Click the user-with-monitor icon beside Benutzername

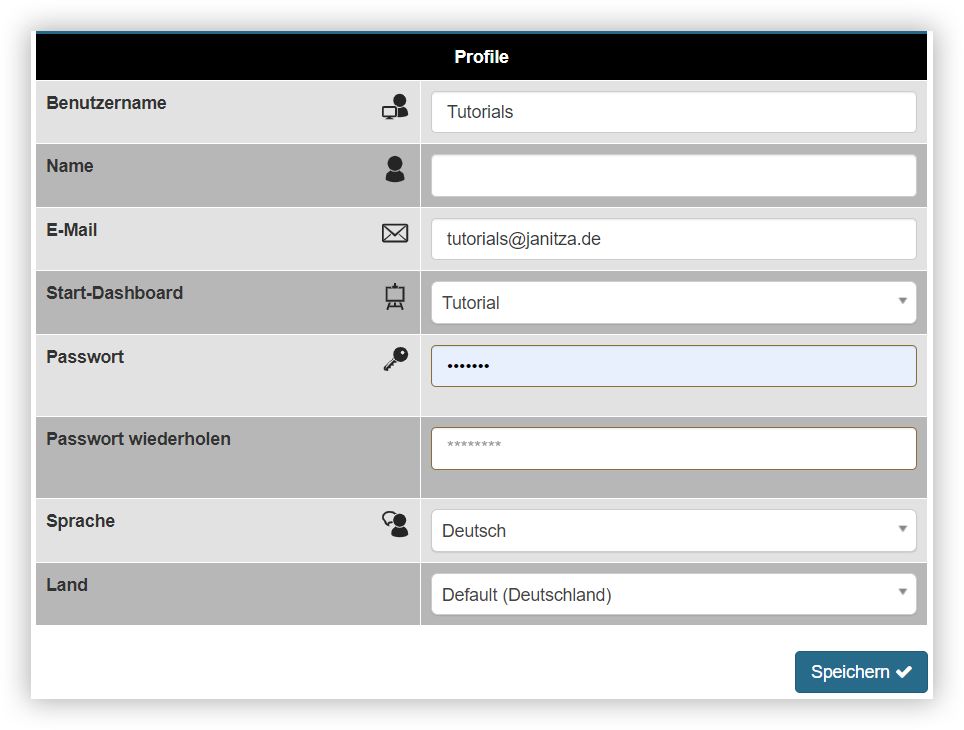(x=394, y=108)
